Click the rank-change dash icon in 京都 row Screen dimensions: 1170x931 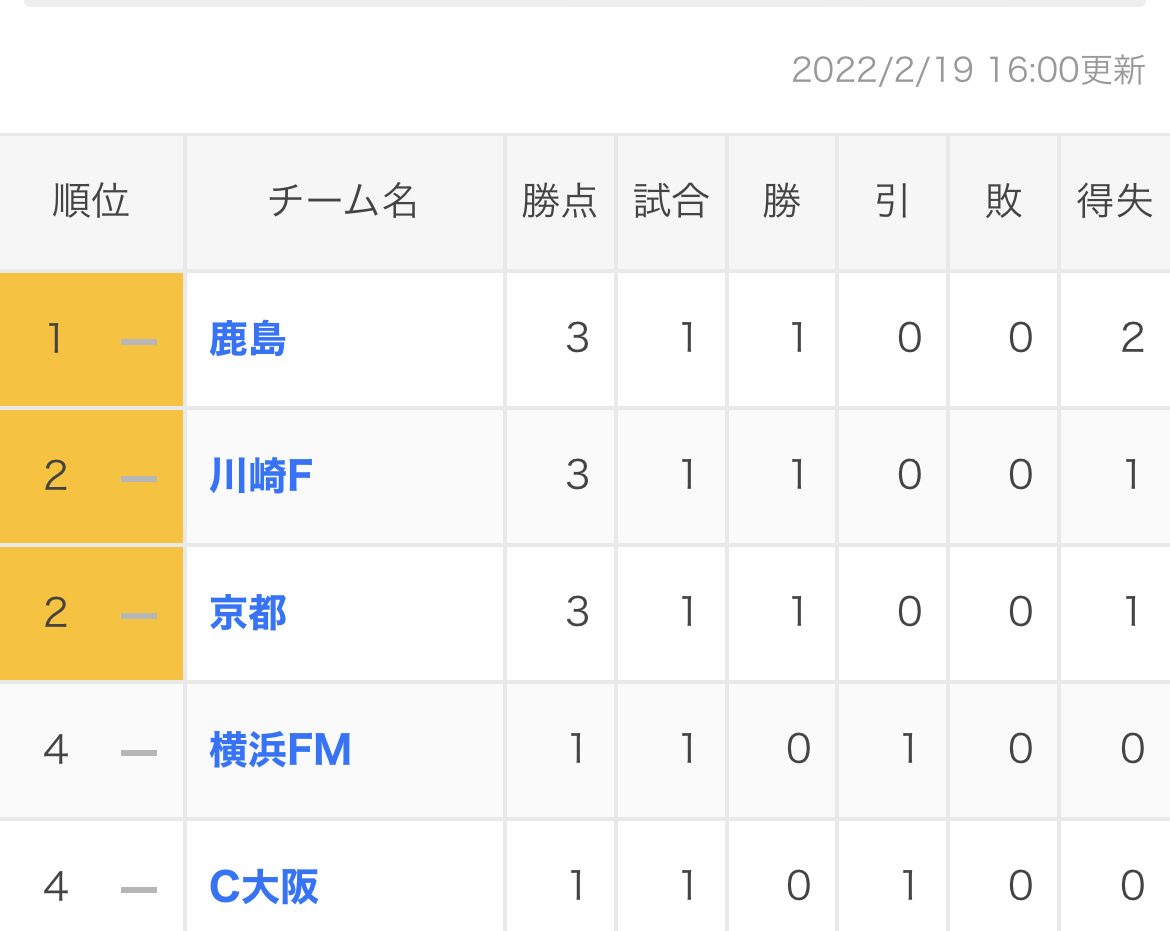pos(139,615)
